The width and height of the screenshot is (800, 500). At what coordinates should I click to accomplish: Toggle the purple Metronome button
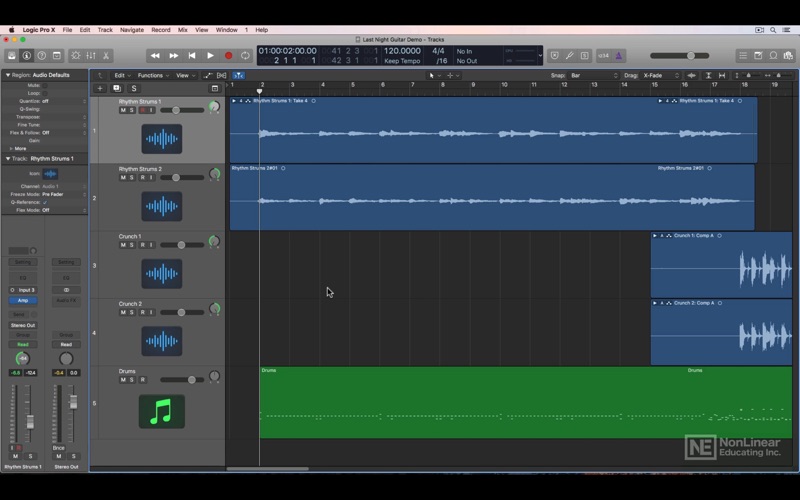[618, 56]
